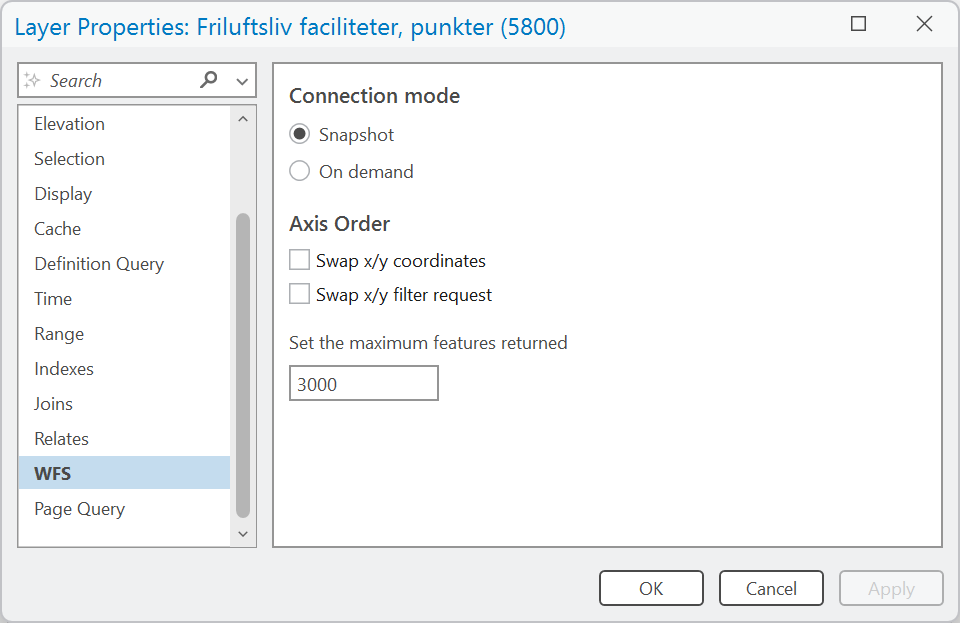Switch to the Display page
This screenshot has width=960, height=623.
[63, 194]
